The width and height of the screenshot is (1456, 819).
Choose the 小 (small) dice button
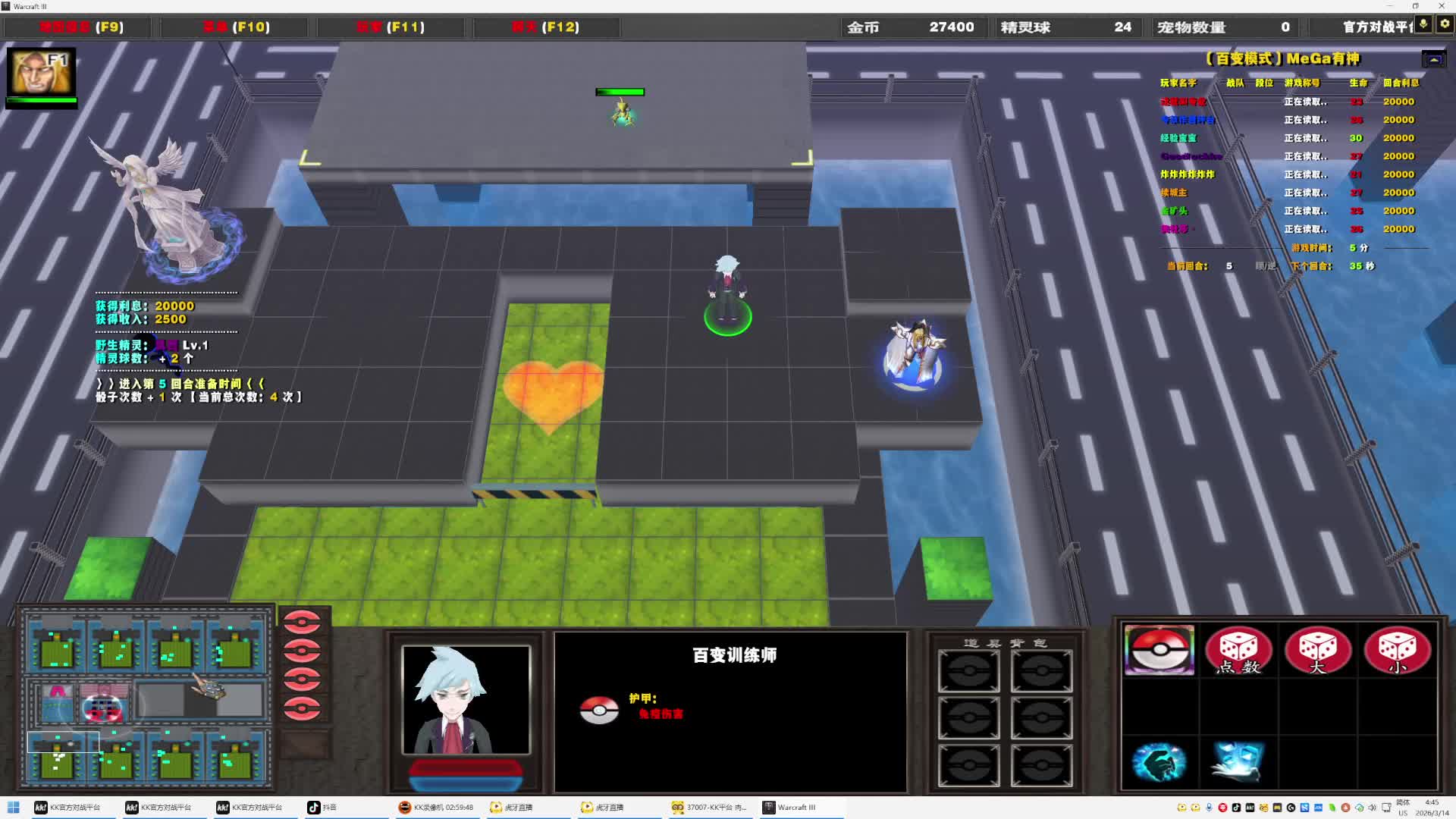(x=1397, y=650)
